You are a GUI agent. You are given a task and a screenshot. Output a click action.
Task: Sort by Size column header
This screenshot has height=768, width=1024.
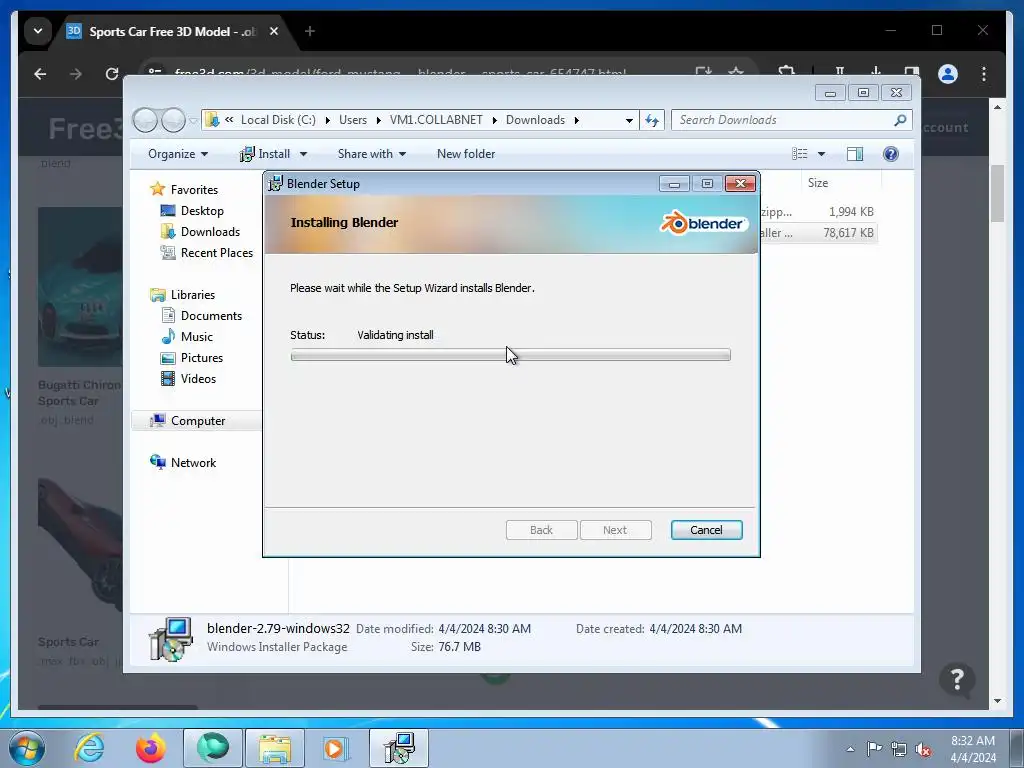pos(818,183)
